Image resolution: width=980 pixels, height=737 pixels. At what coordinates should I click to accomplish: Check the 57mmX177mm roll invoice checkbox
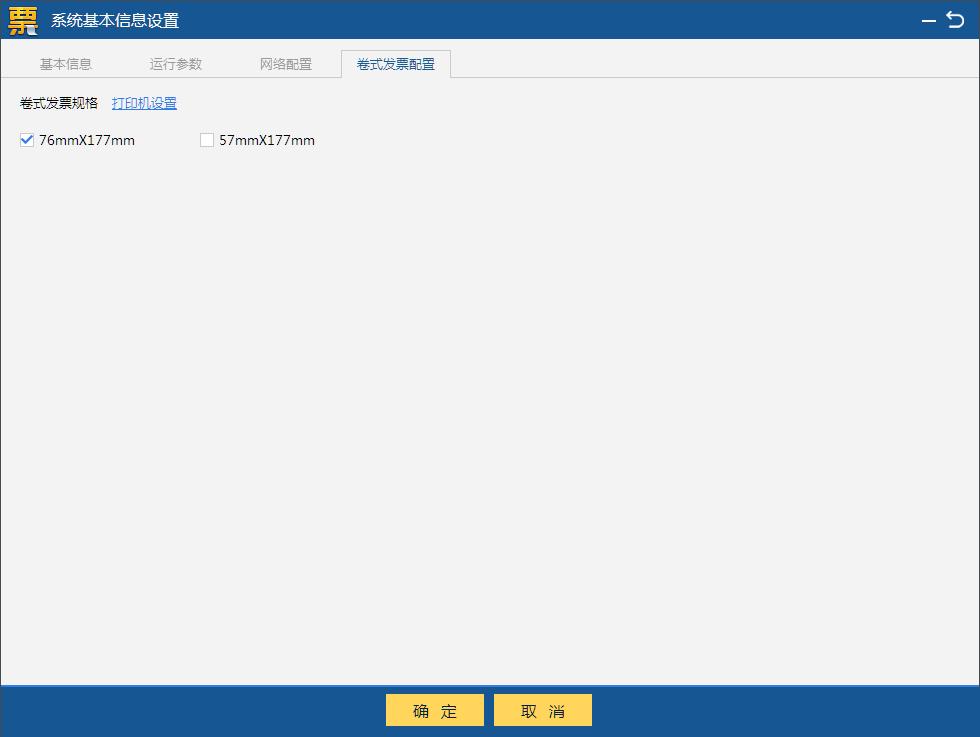pos(207,140)
